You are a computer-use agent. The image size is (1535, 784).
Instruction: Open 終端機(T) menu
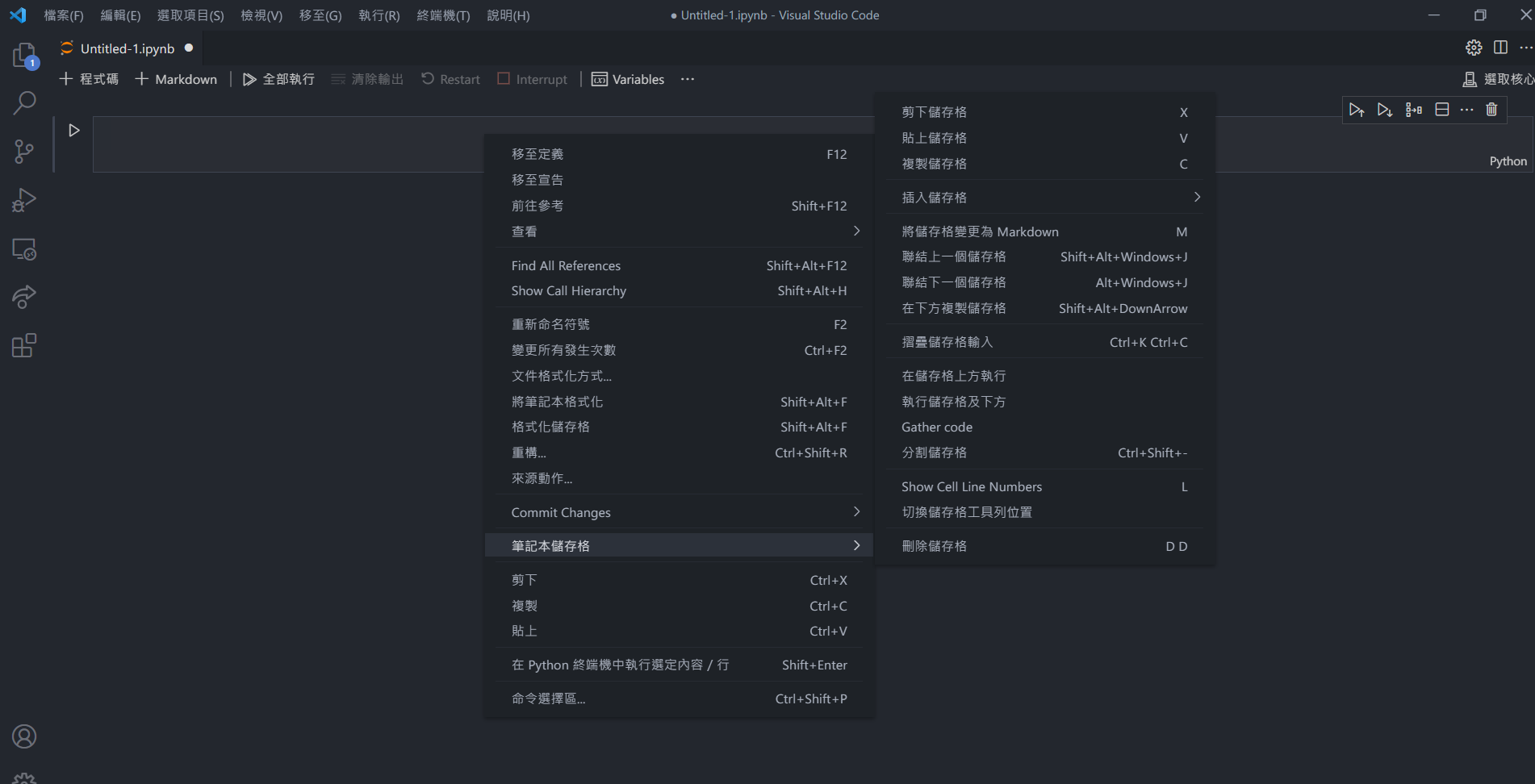[x=443, y=15]
